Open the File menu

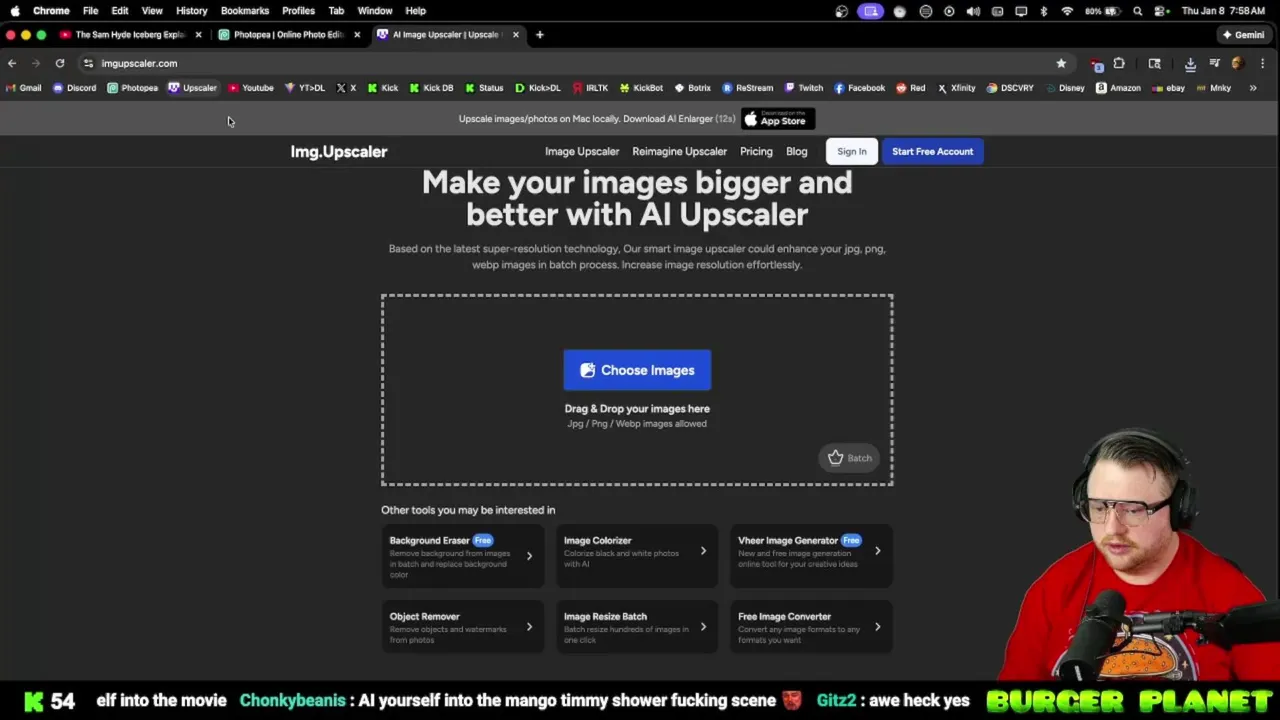(x=90, y=10)
